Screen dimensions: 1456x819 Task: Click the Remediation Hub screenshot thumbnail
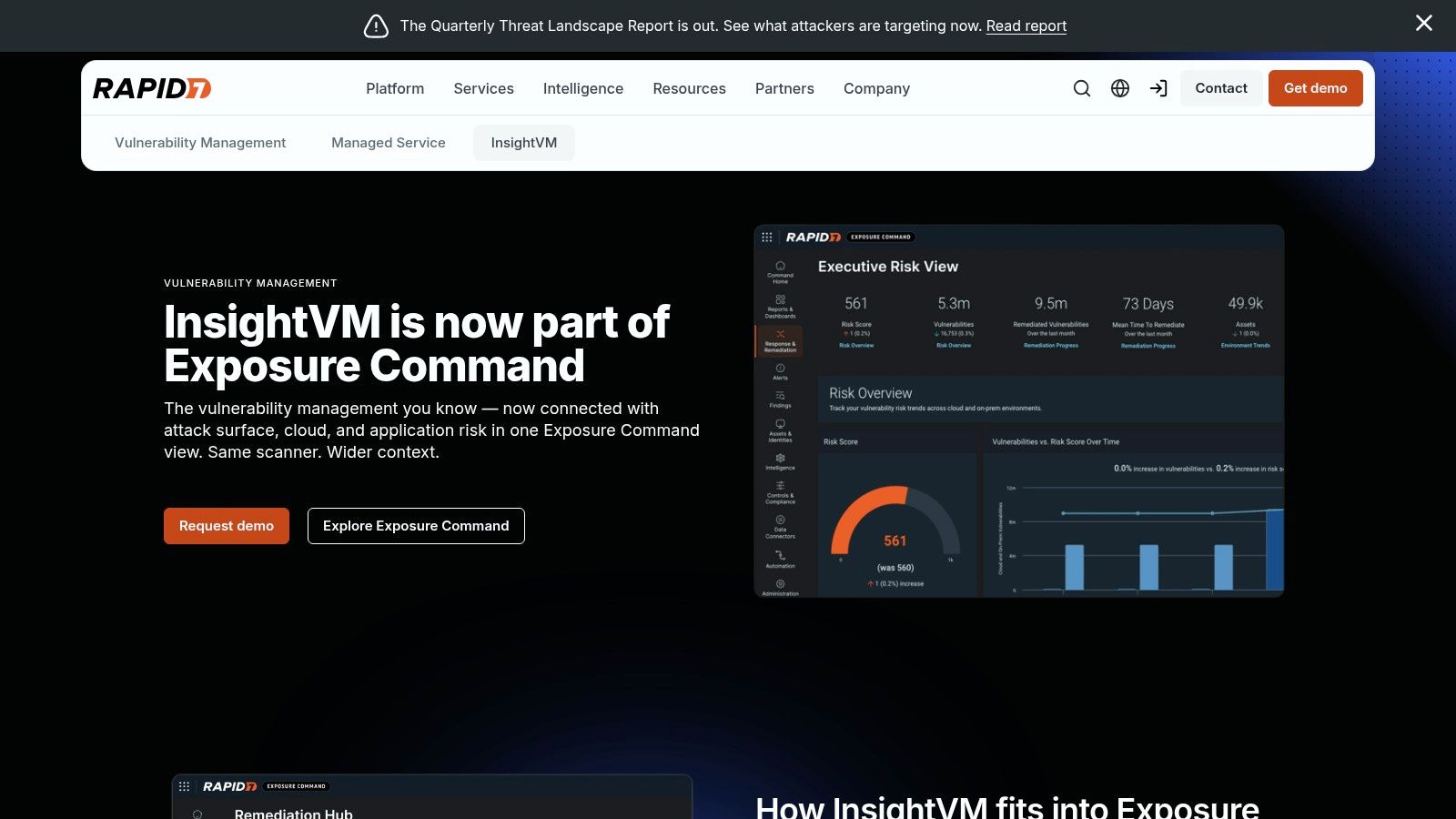click(432, 797)
